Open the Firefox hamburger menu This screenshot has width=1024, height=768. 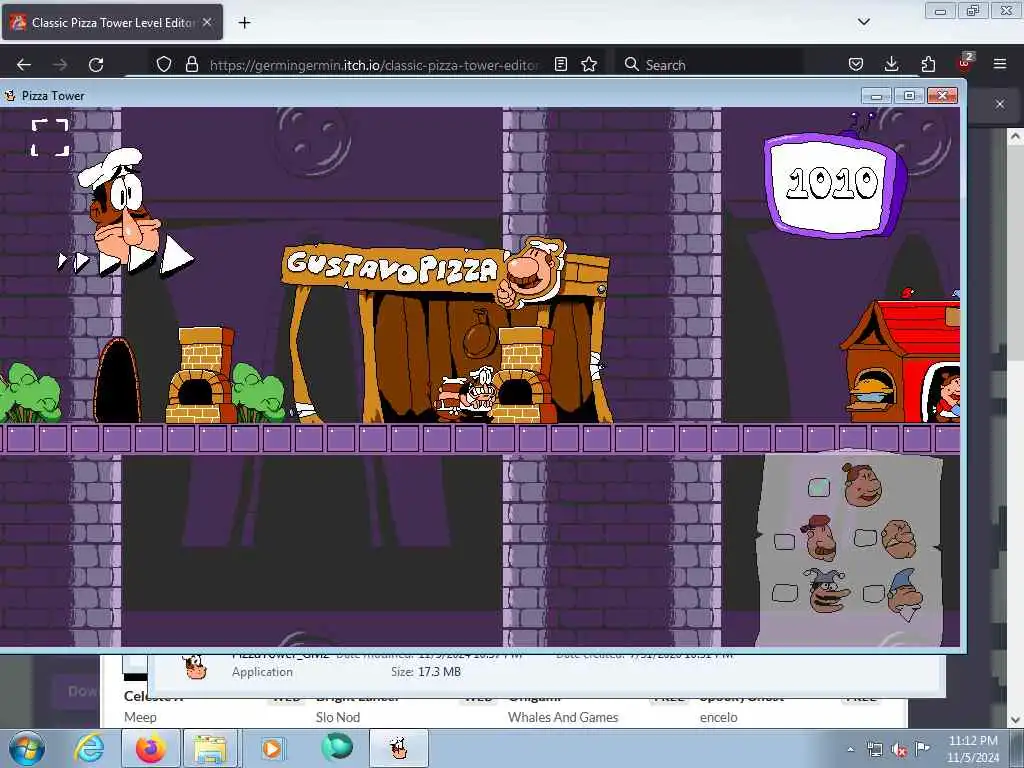click(1000, 64)
